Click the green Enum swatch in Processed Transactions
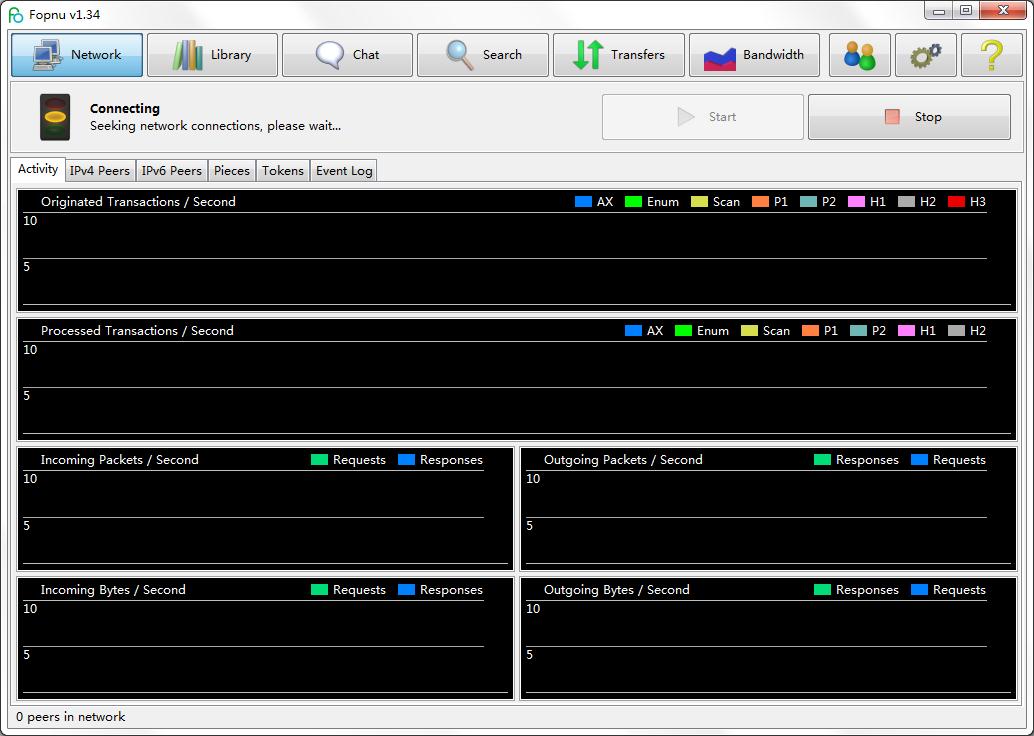The image size is (1034, 736). tap(684, 331)
